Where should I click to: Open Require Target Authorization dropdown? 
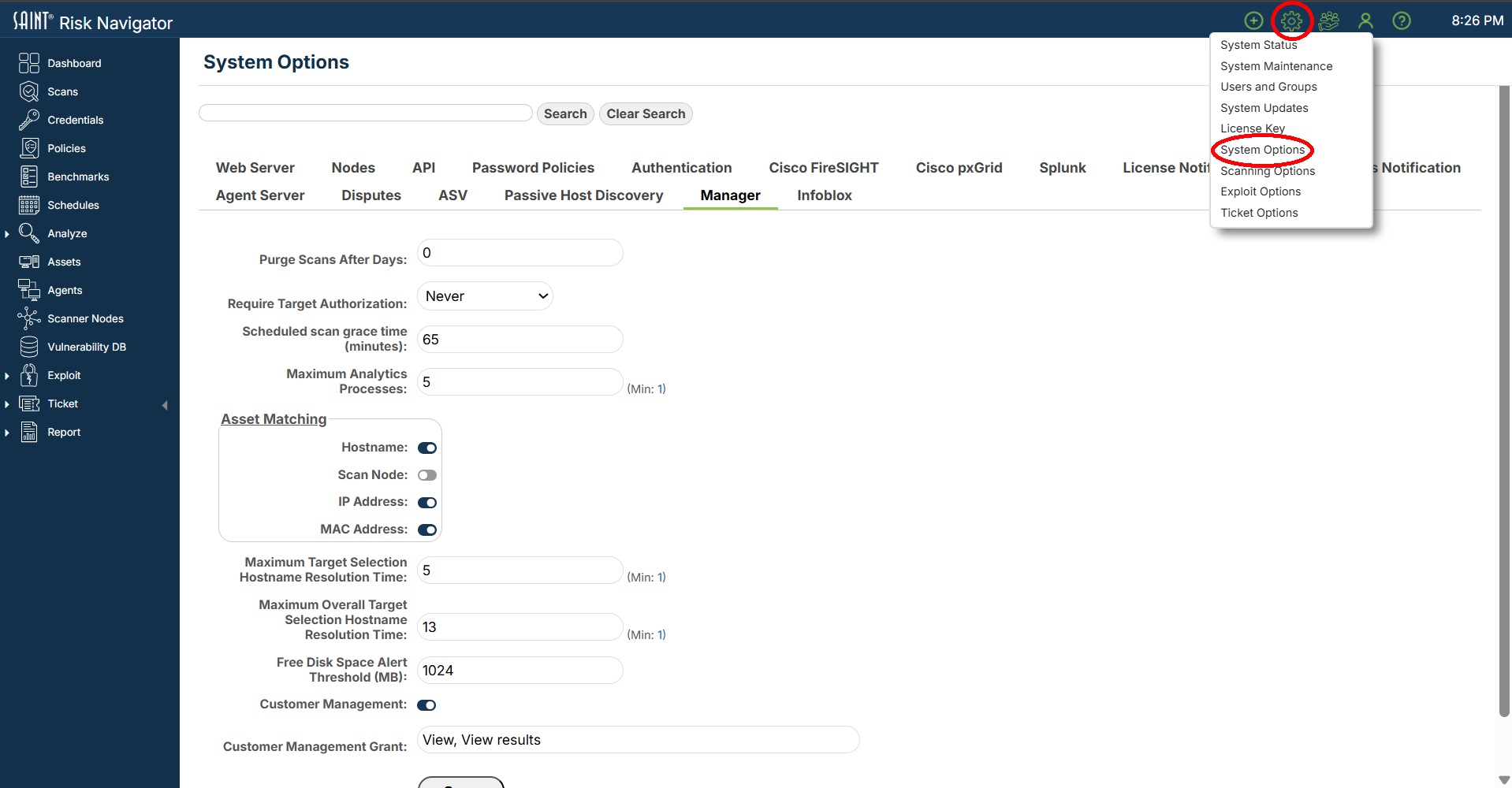485,296
